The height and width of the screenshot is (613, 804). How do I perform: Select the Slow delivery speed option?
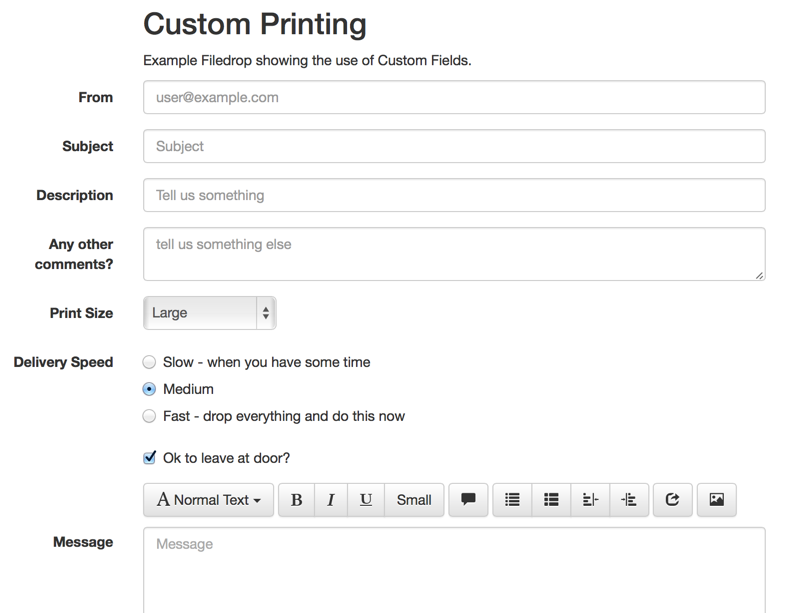[149, 362]
